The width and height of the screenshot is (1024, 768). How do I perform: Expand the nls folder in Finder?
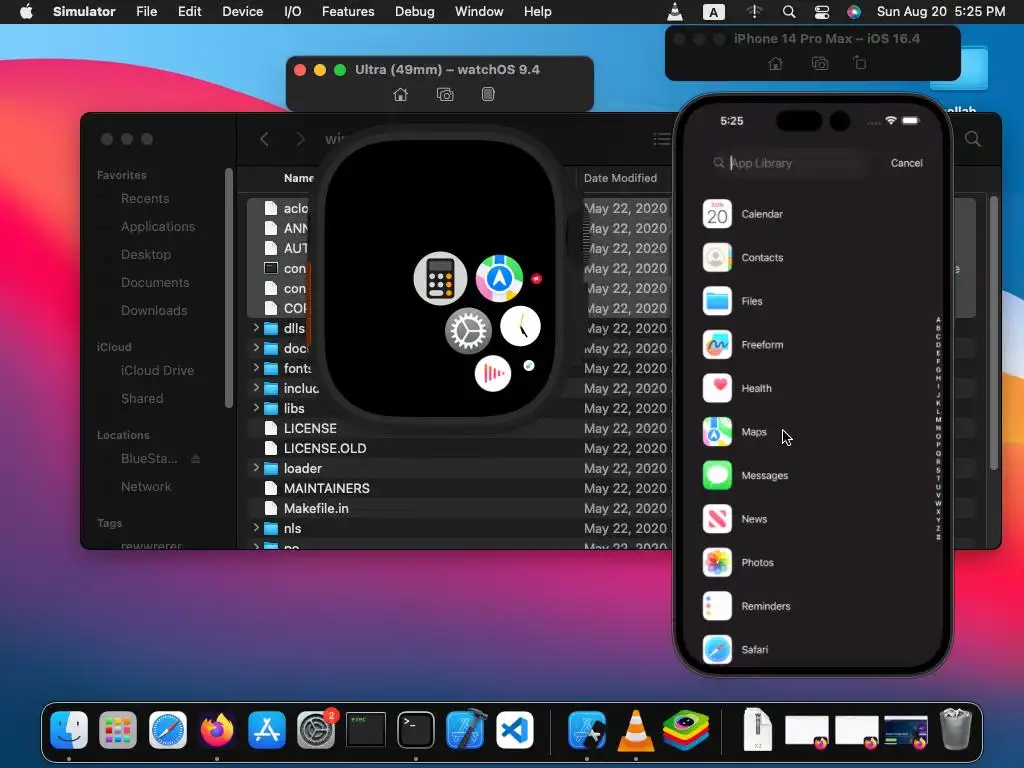point(256,528)
